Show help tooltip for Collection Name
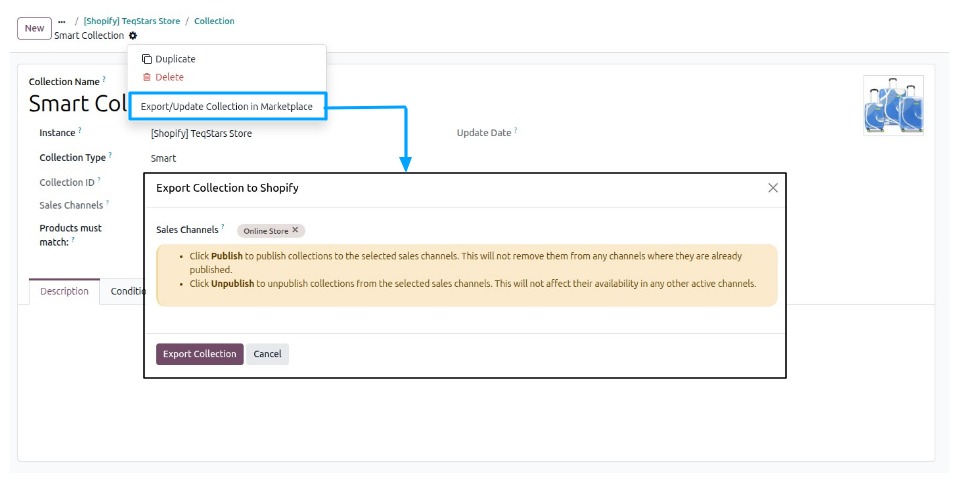The height and width of the screenshot is (483, 958). coord(104,79)
